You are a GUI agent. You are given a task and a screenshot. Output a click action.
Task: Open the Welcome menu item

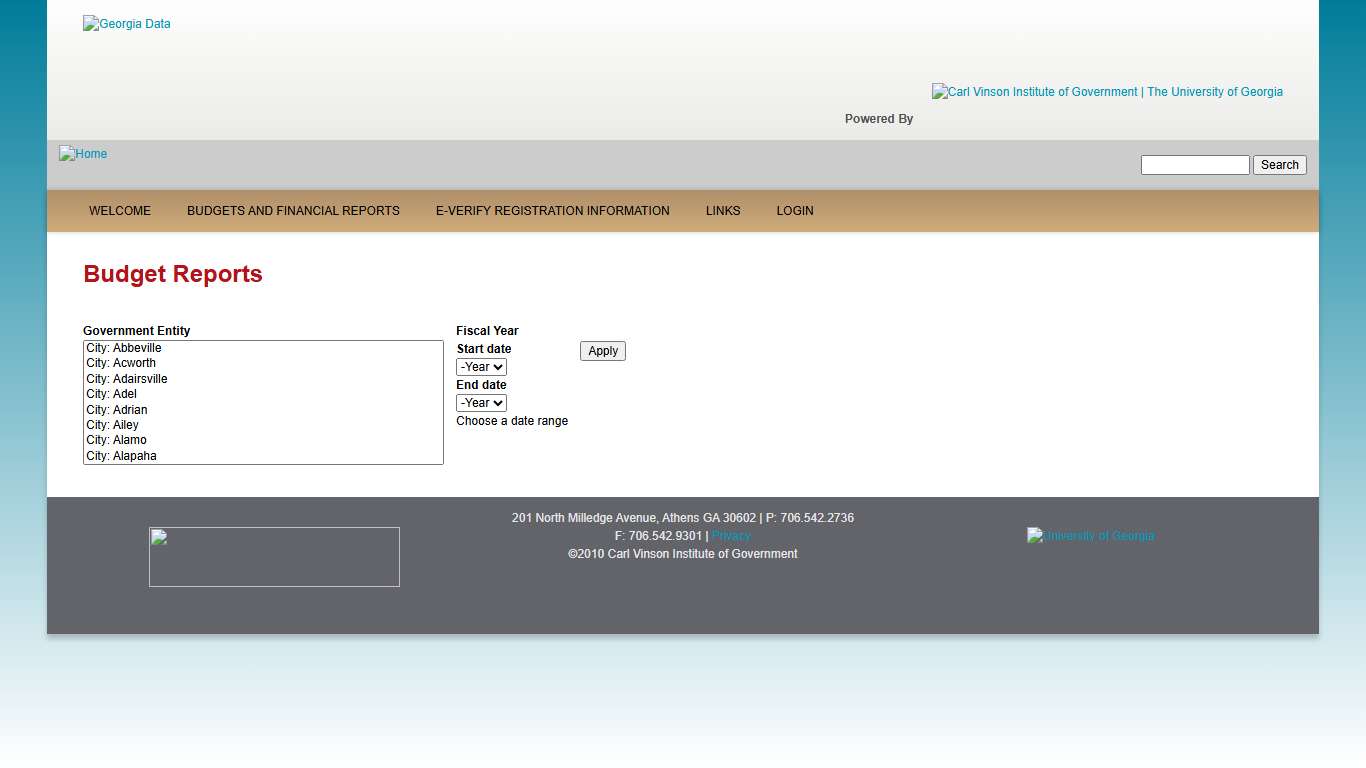click(120, 211)
